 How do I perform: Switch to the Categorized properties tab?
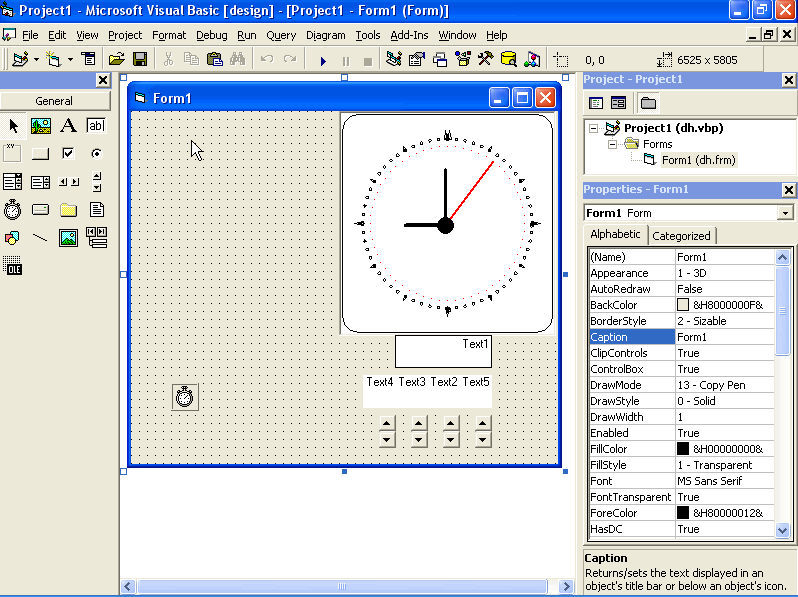click(x=681, y=236)
